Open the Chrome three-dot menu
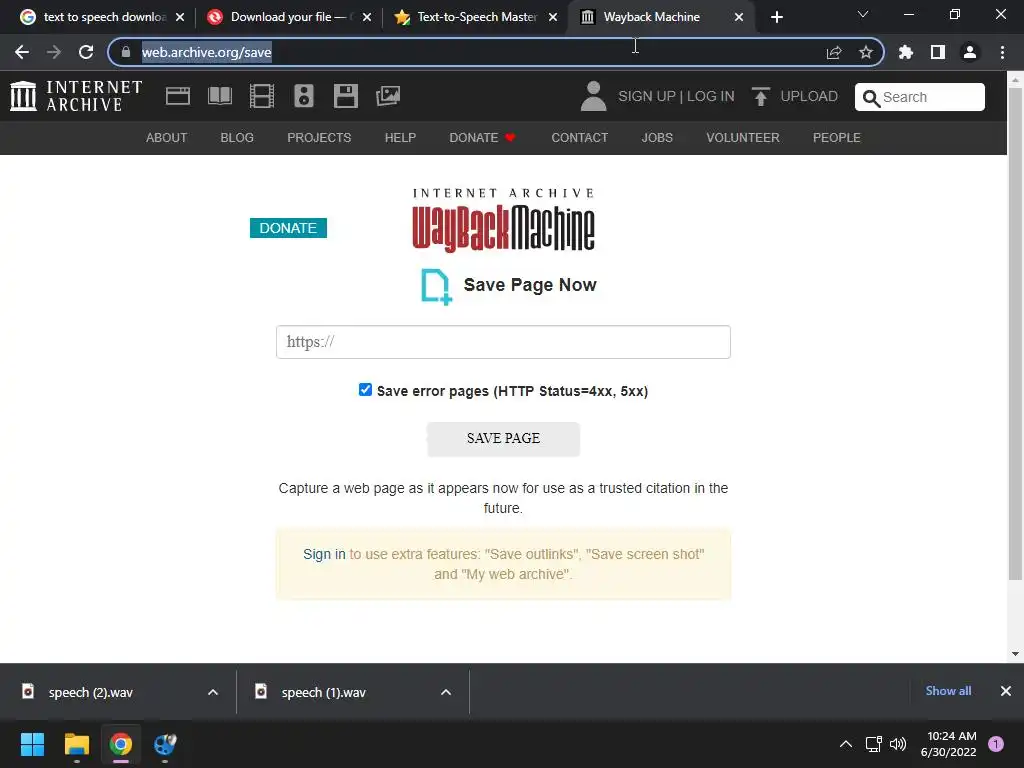The width and height of the screenshot is (1024, 768). 1002,52
